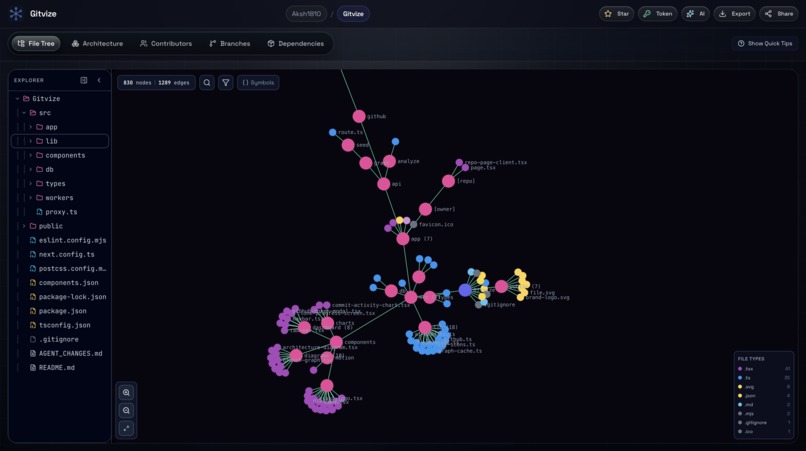
Task: Switch to the File Tree tab
Action: coord(36,44)
